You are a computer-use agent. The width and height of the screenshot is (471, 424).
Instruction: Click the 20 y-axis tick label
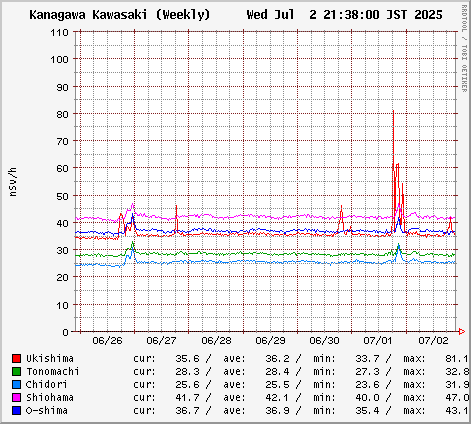coord(62,277)
